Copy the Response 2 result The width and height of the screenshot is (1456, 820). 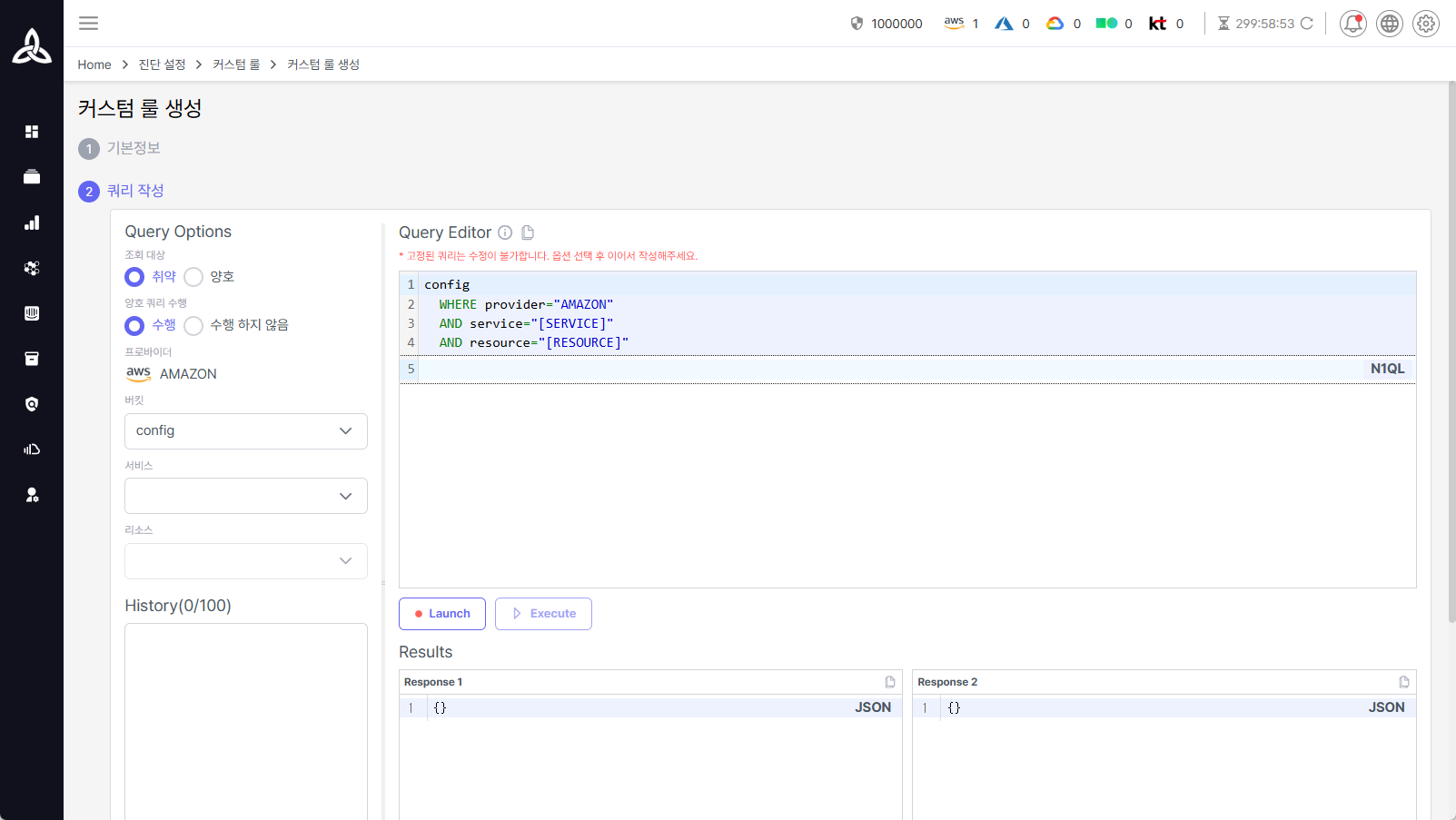(x=1403, y=682)
